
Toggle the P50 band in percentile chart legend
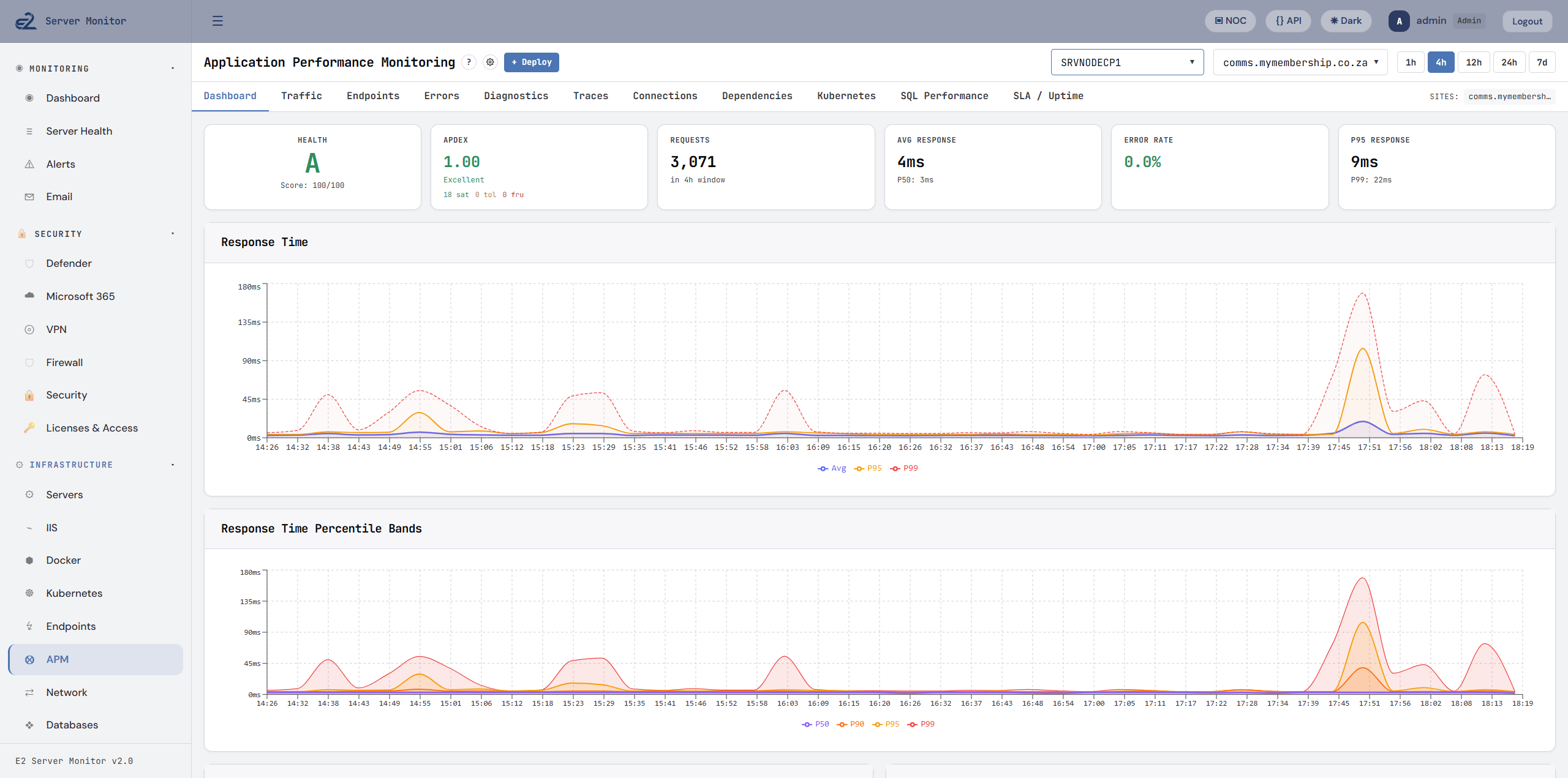[x=815, y=724]
